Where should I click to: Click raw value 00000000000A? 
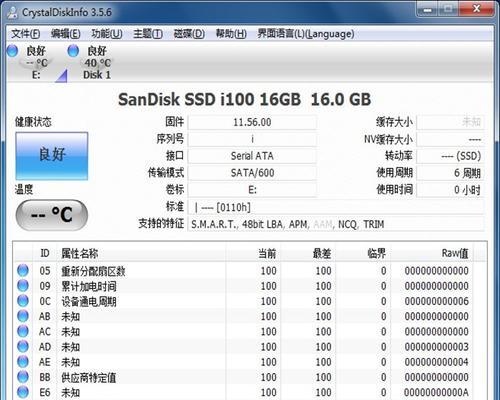[x=436, y=393]
